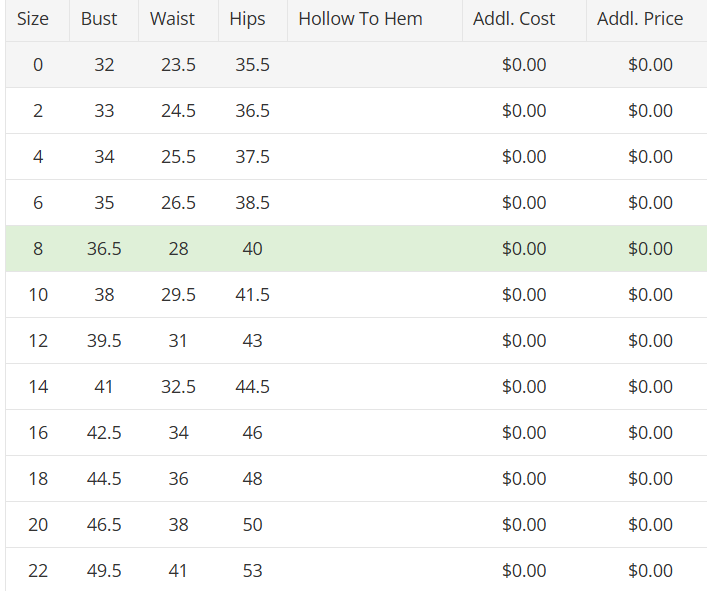Click the empty Hollow To Hem cell for size 10
The width and height of the screenshot is (707, 591).
tap(375, 295)
